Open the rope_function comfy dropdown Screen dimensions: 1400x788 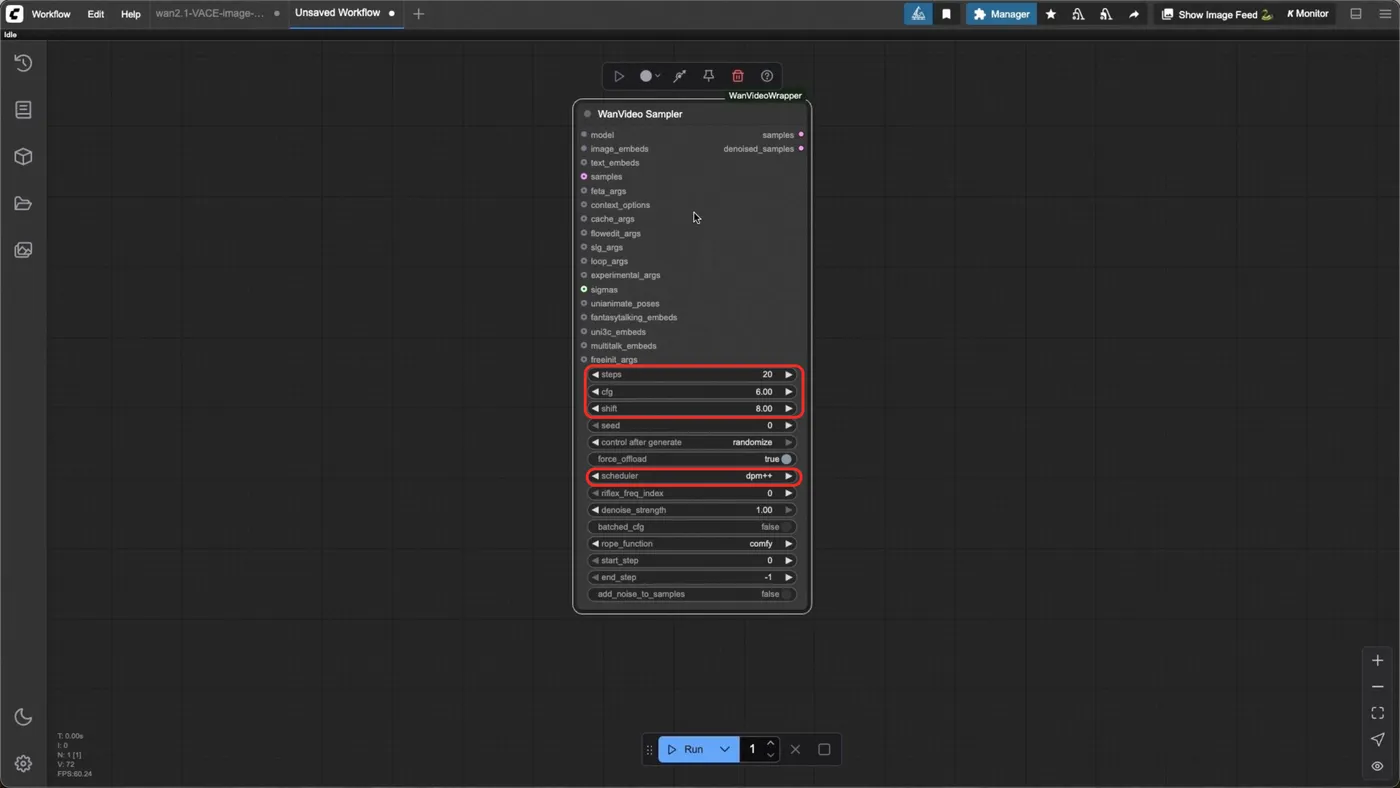[692, 544]
